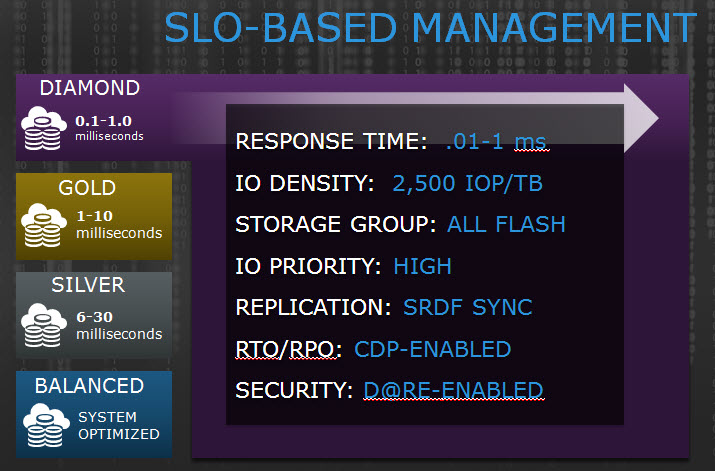Click the white arrow head pointing right

click(638, 119)
